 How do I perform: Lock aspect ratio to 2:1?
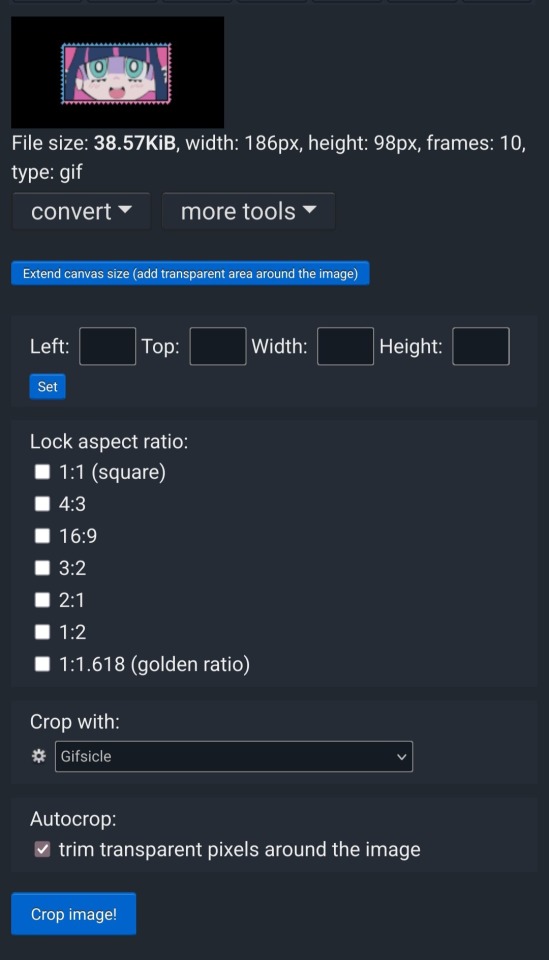[x=42, y=599]
